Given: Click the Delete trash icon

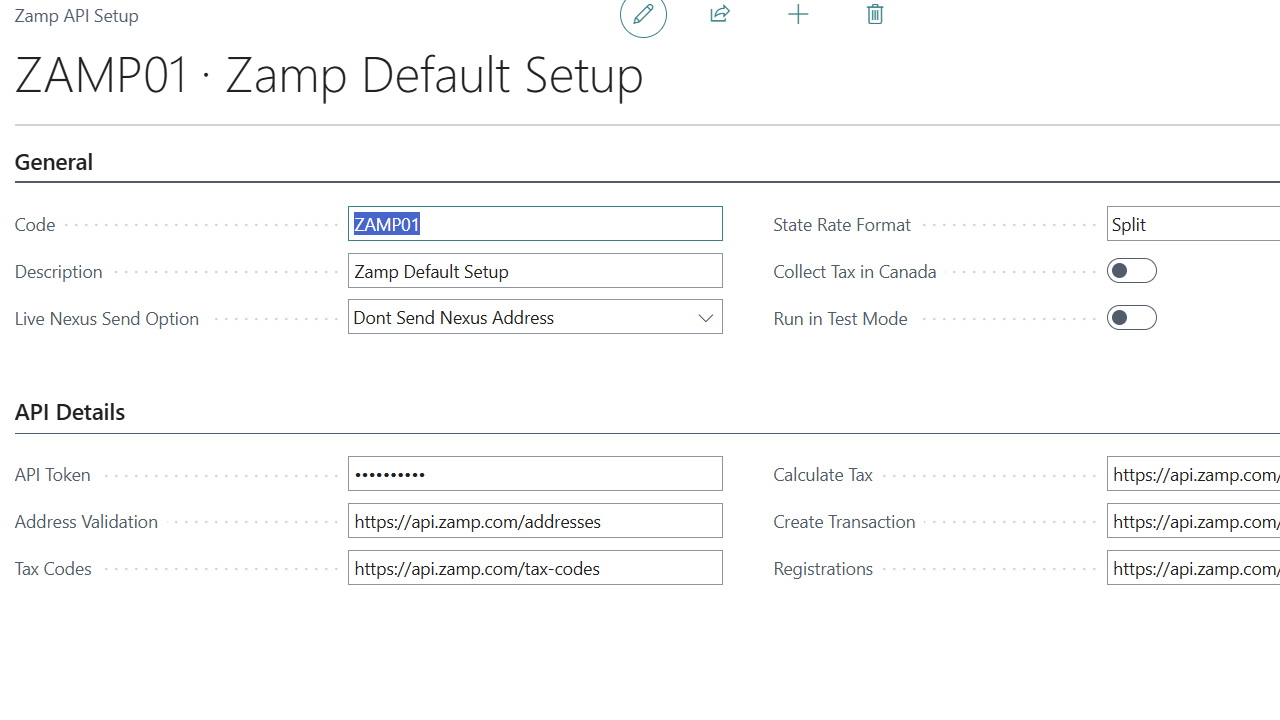Looking at the screenshot, I should (x=875, y=14).
